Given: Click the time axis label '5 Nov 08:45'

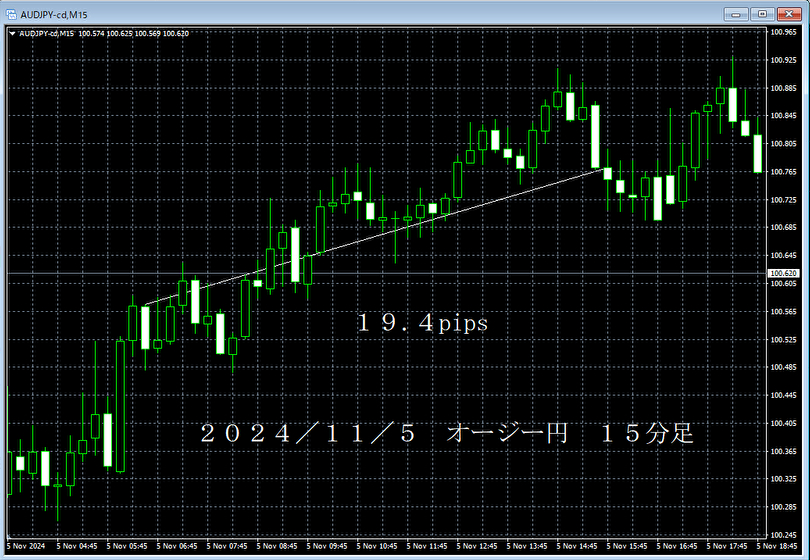Looking at the screenshot, I should coord(277,546).
